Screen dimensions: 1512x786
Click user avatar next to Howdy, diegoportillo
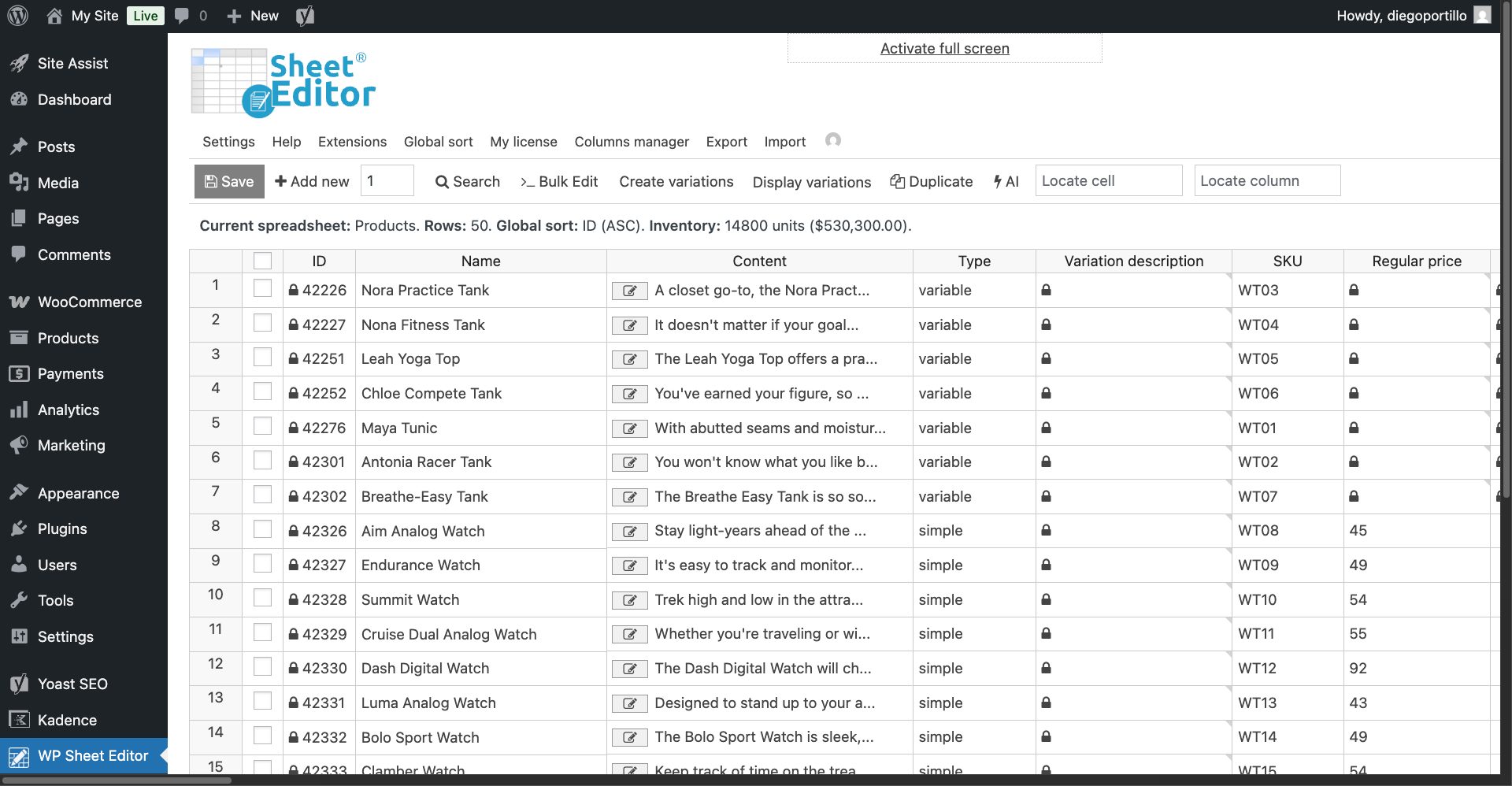point(1482,16)
